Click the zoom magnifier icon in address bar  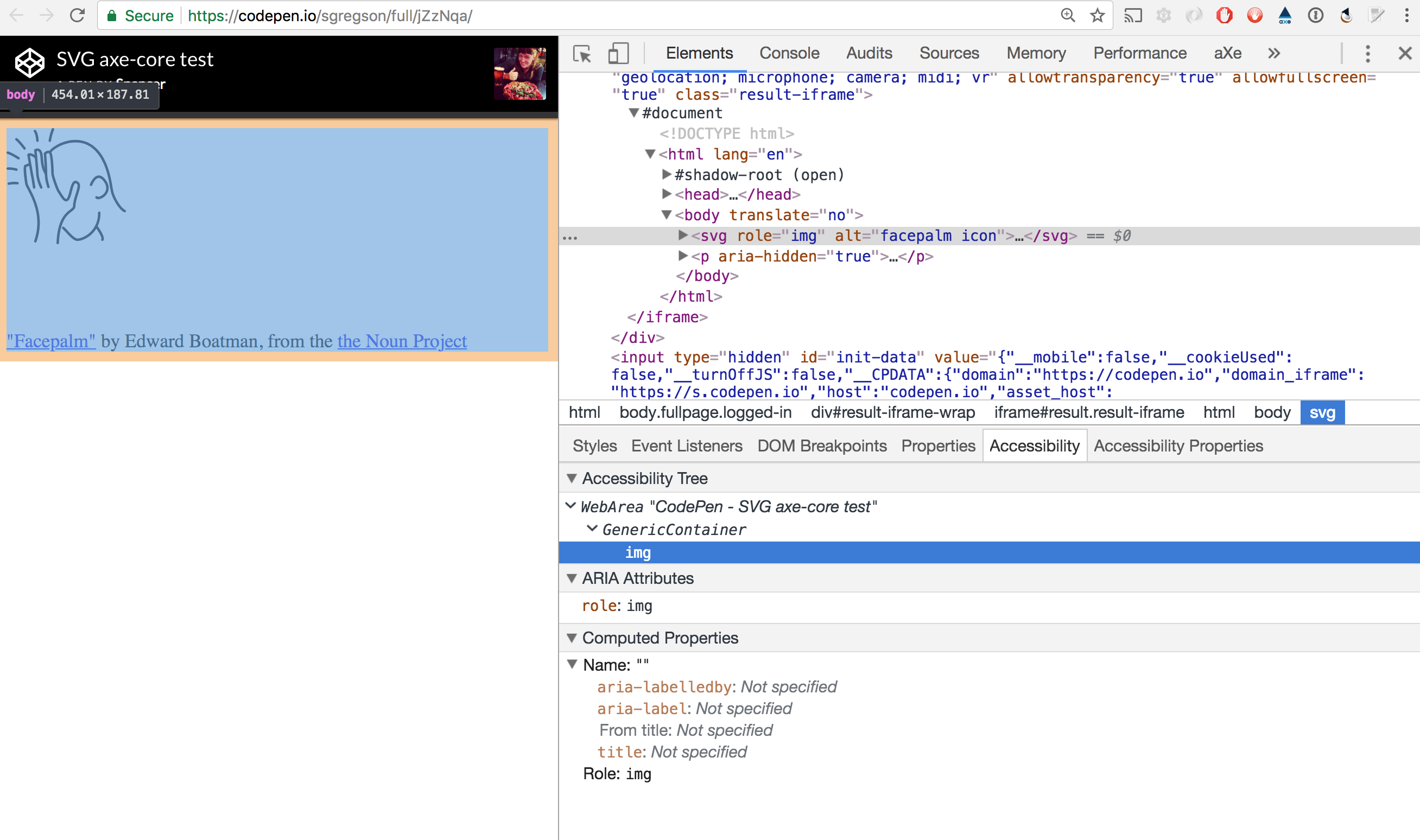tap(1067, 15)
